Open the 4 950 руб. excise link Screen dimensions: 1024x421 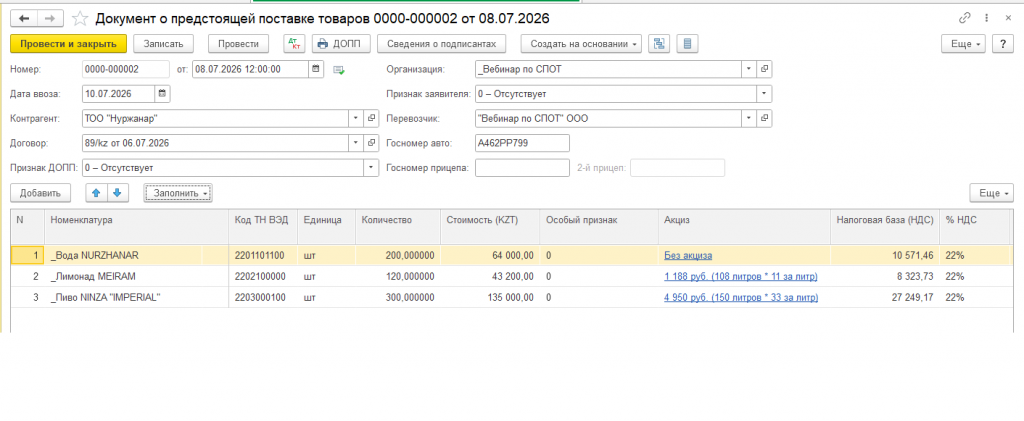click(x=741, y=298)
